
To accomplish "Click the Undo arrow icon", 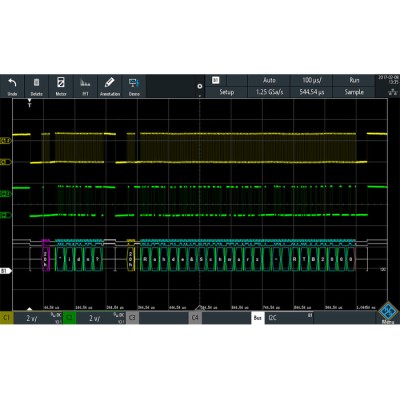I will click(x=12, y=83).
